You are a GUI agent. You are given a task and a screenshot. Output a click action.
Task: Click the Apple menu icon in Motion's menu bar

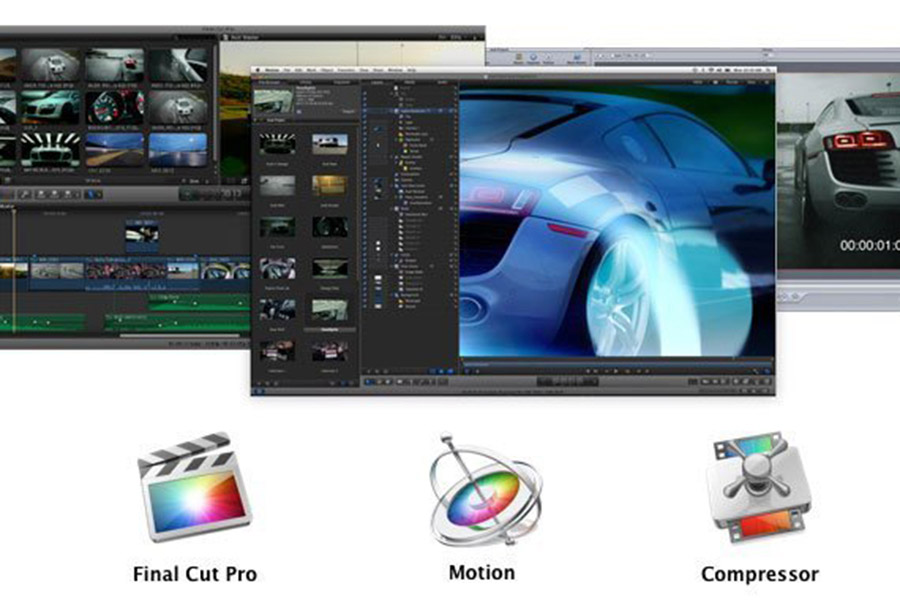point(258,69)
